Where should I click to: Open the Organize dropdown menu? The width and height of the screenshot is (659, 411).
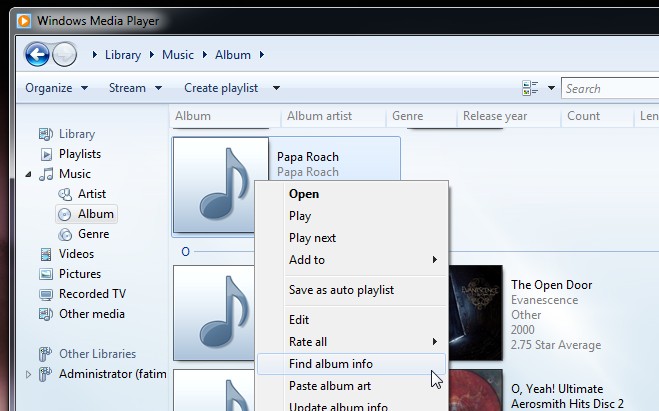pos(56,88)
